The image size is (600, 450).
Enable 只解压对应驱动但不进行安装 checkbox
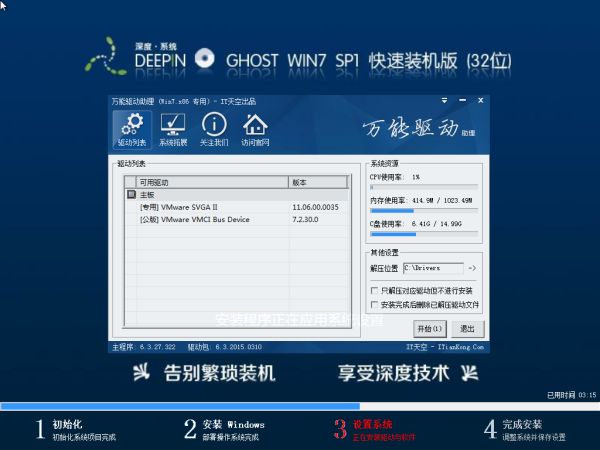tap(374, 290)
